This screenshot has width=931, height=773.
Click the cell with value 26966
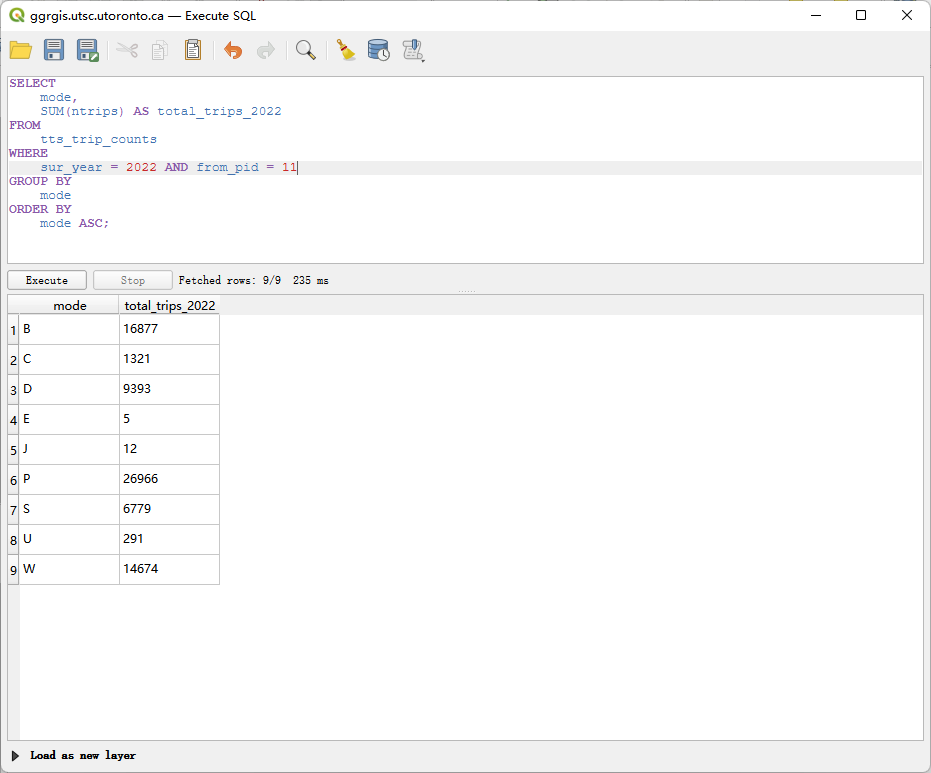tap(169, 479)
